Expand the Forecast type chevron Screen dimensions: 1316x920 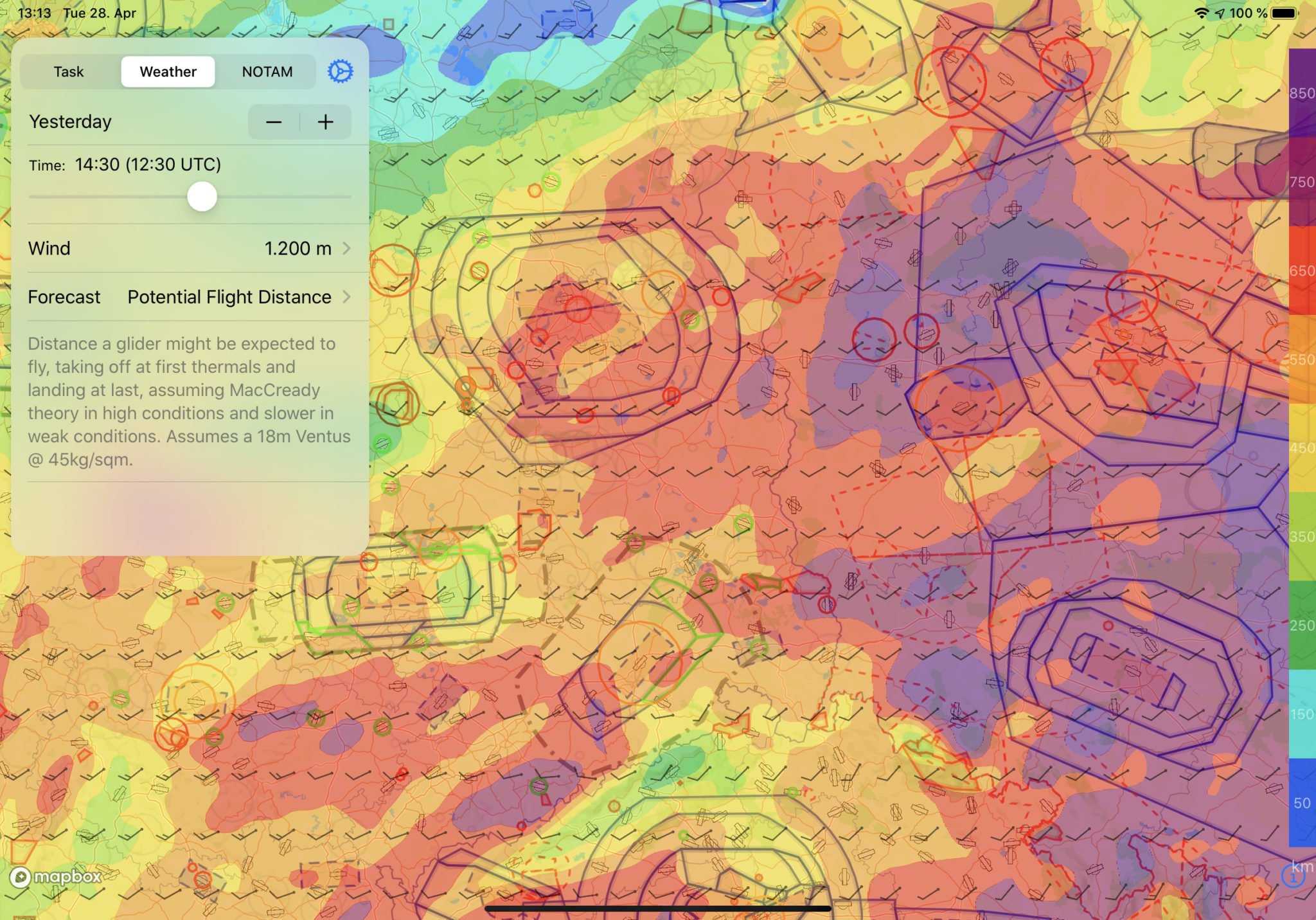pos(347,297)
